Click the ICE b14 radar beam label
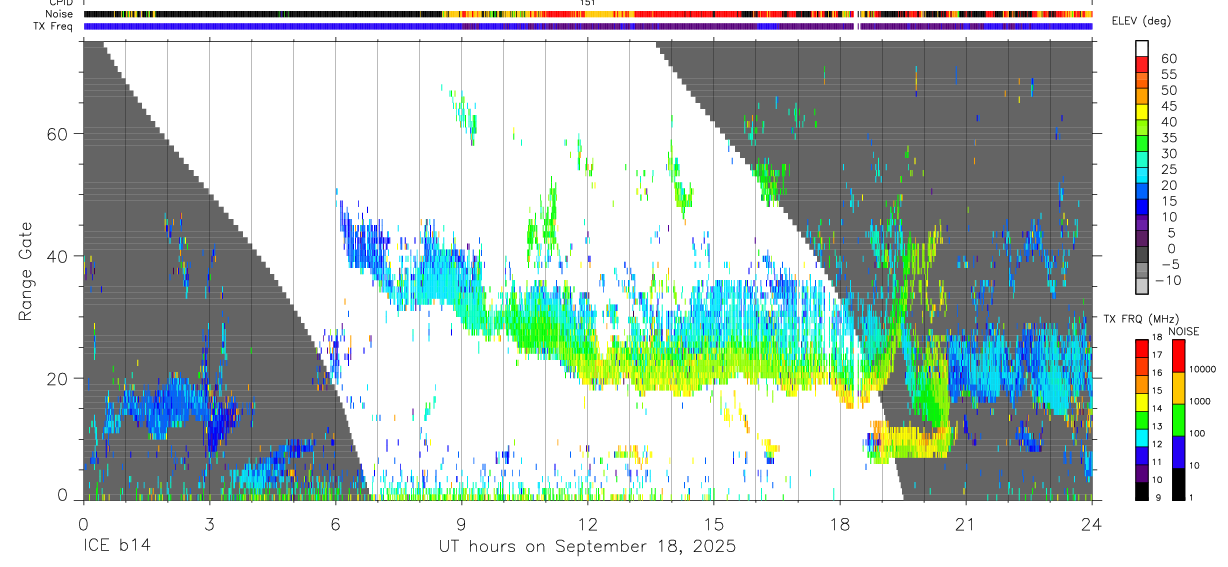The height and width of the screenshot is (567, 1228). pos(115,547)
